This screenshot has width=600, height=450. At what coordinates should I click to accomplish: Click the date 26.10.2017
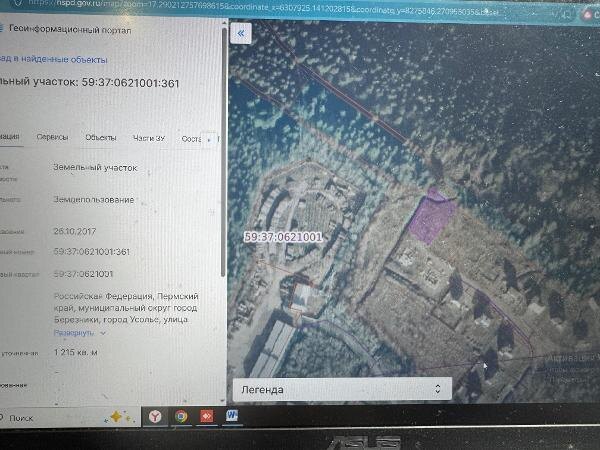(75, 231)
